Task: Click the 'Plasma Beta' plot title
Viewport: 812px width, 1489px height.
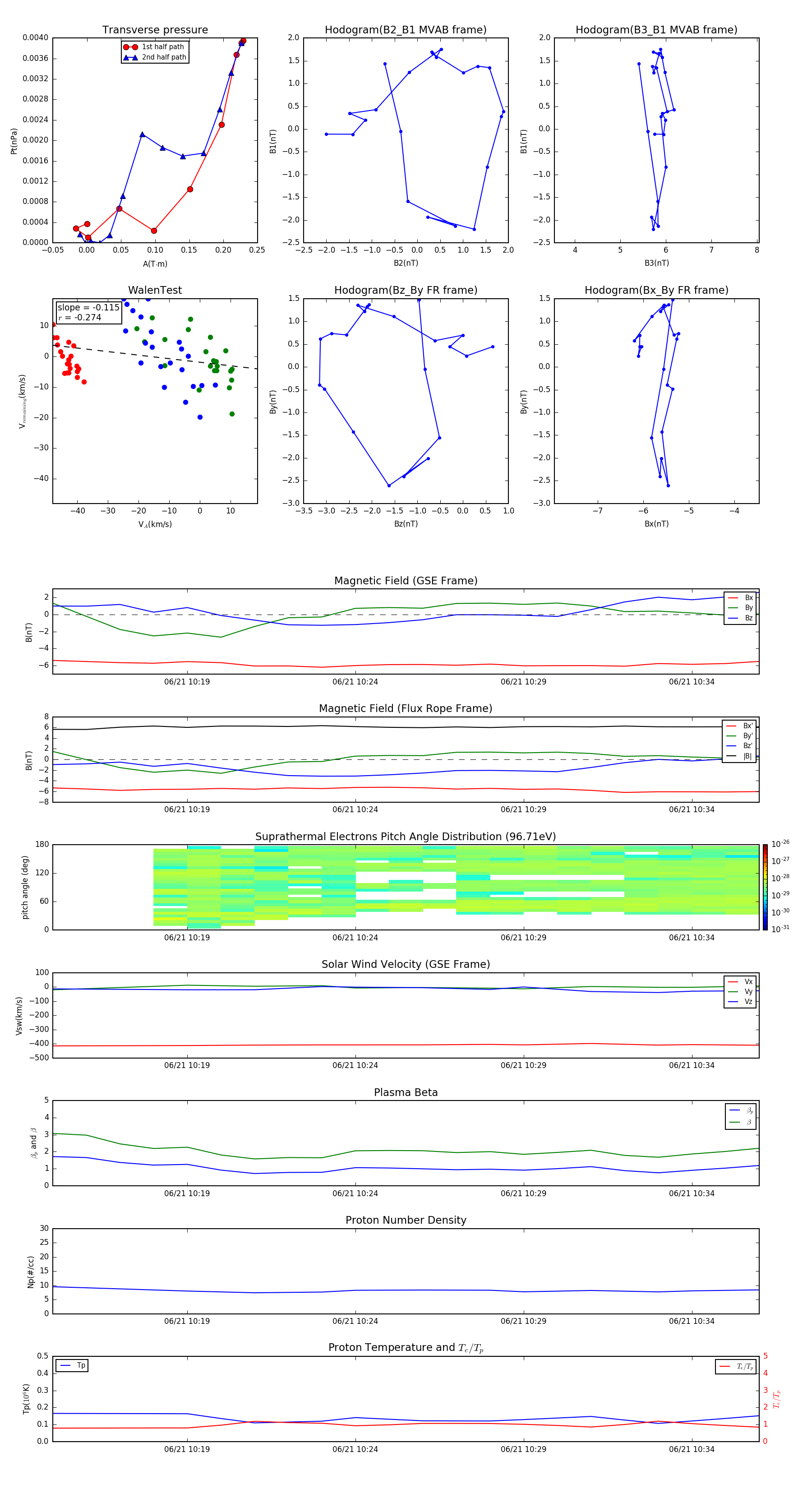Action: 406,1092
